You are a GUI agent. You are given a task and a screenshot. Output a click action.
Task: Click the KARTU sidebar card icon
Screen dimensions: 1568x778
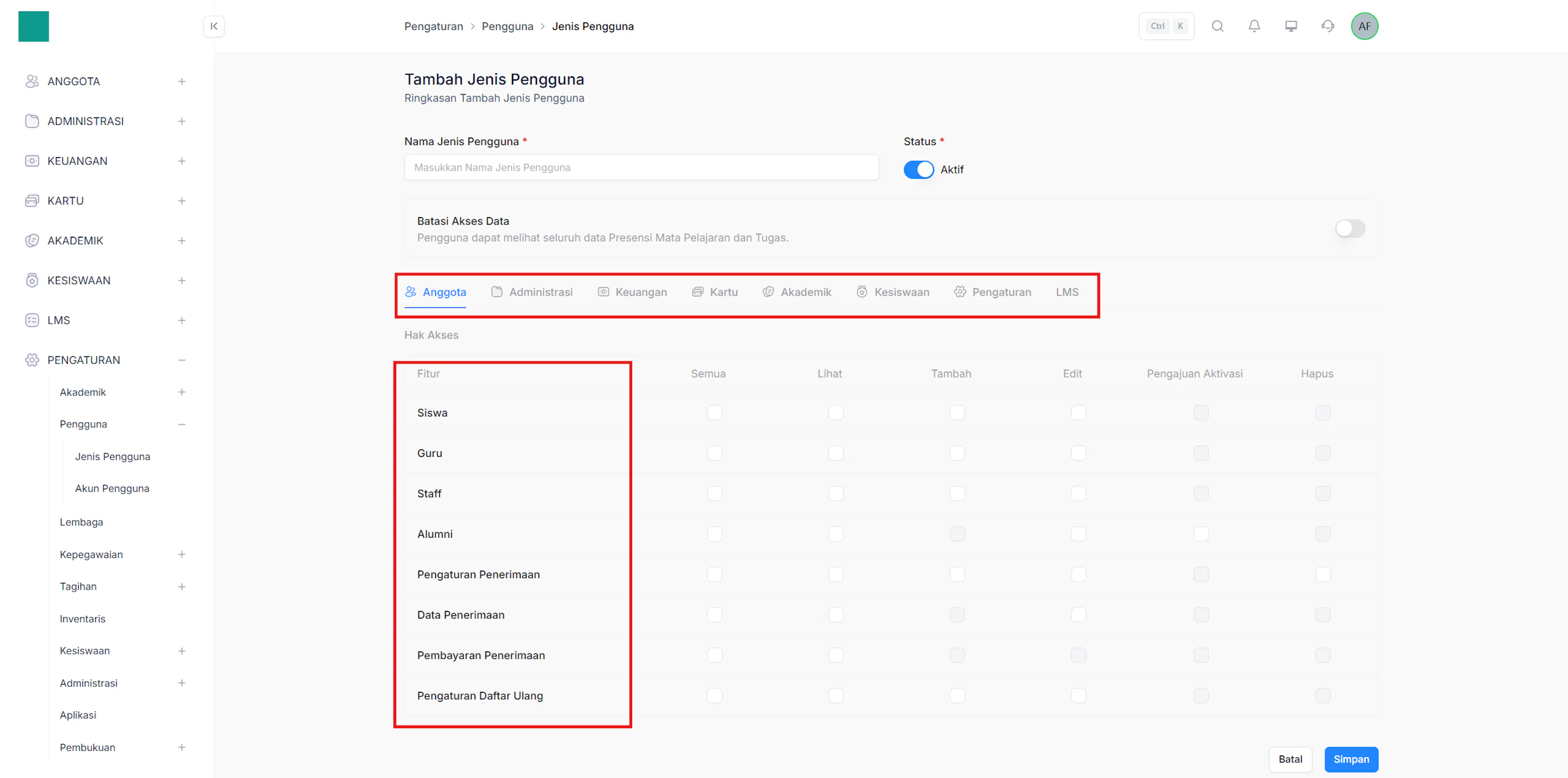click(x=32, y=201)
